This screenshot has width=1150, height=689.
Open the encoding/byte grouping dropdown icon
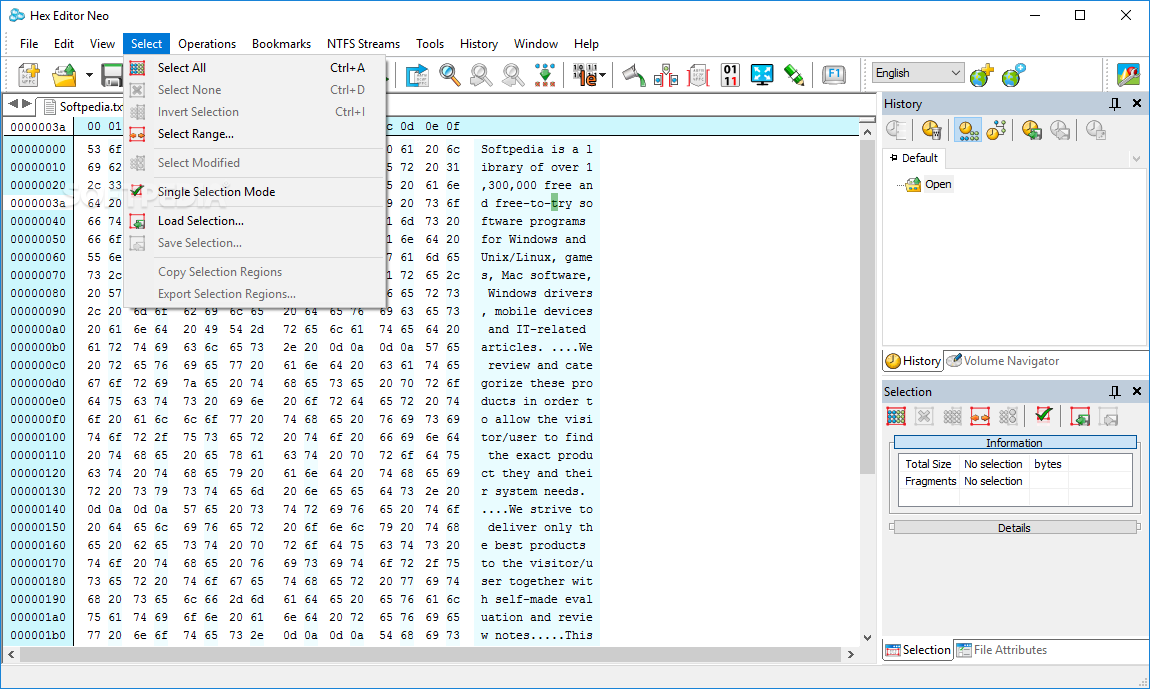click(589, 75)
